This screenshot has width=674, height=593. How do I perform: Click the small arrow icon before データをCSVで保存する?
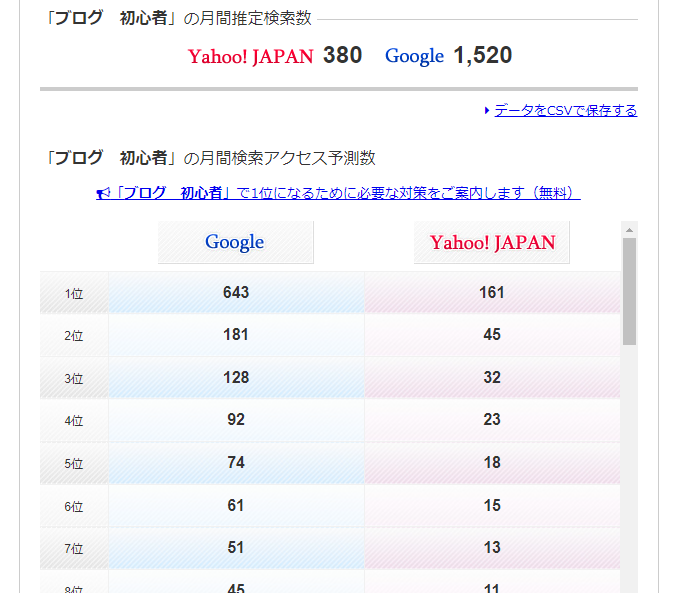point(487,110)
